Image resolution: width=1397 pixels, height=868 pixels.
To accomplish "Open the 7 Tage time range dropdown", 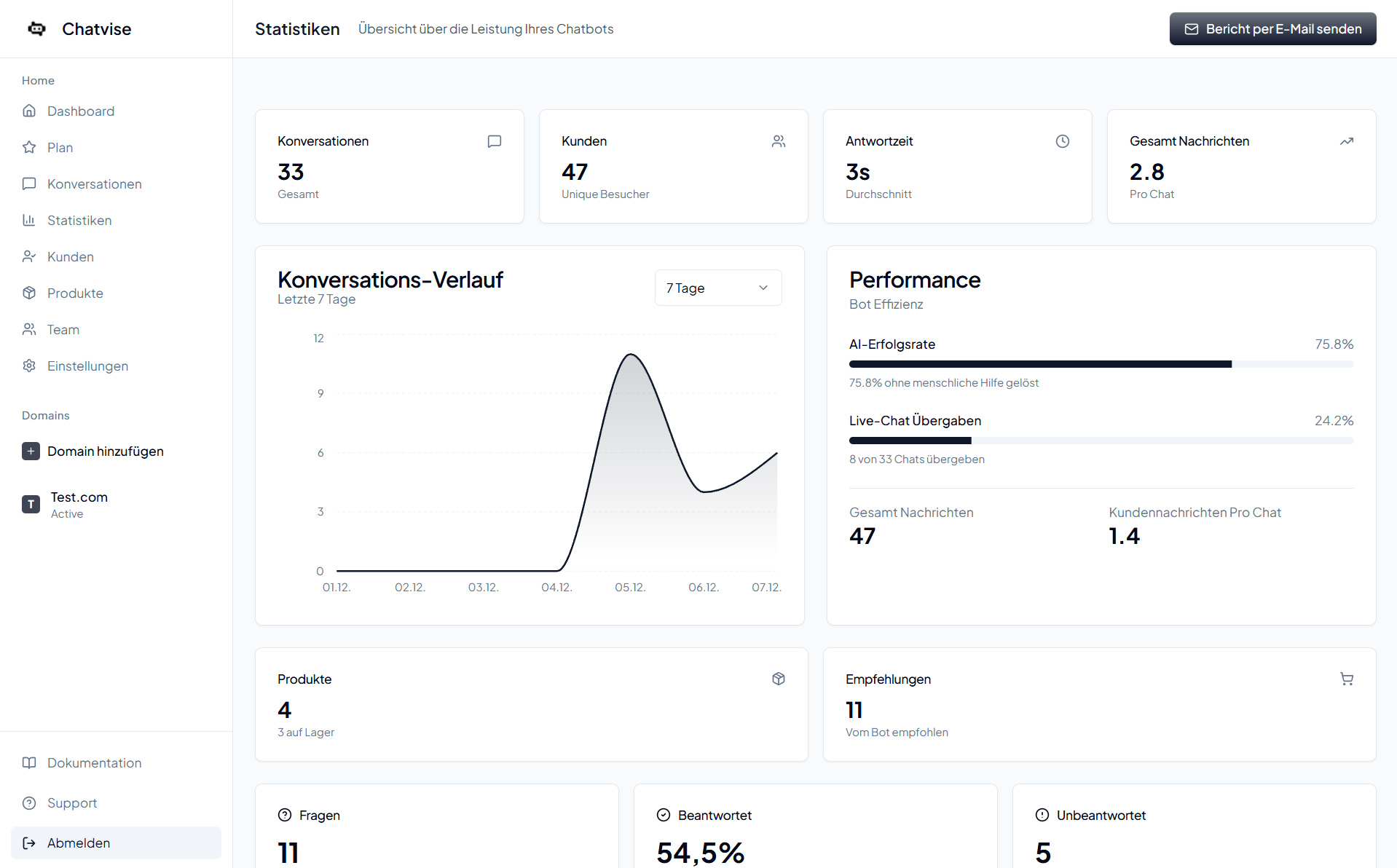I will point(717,288).
